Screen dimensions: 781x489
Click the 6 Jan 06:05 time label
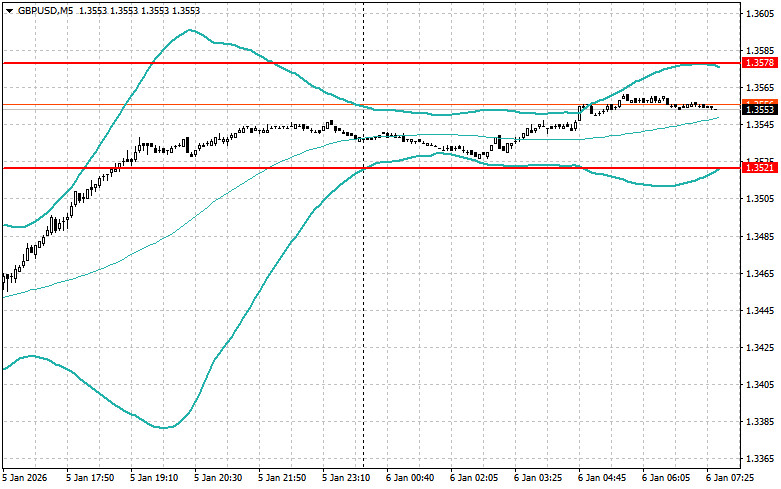click(666, 478)
